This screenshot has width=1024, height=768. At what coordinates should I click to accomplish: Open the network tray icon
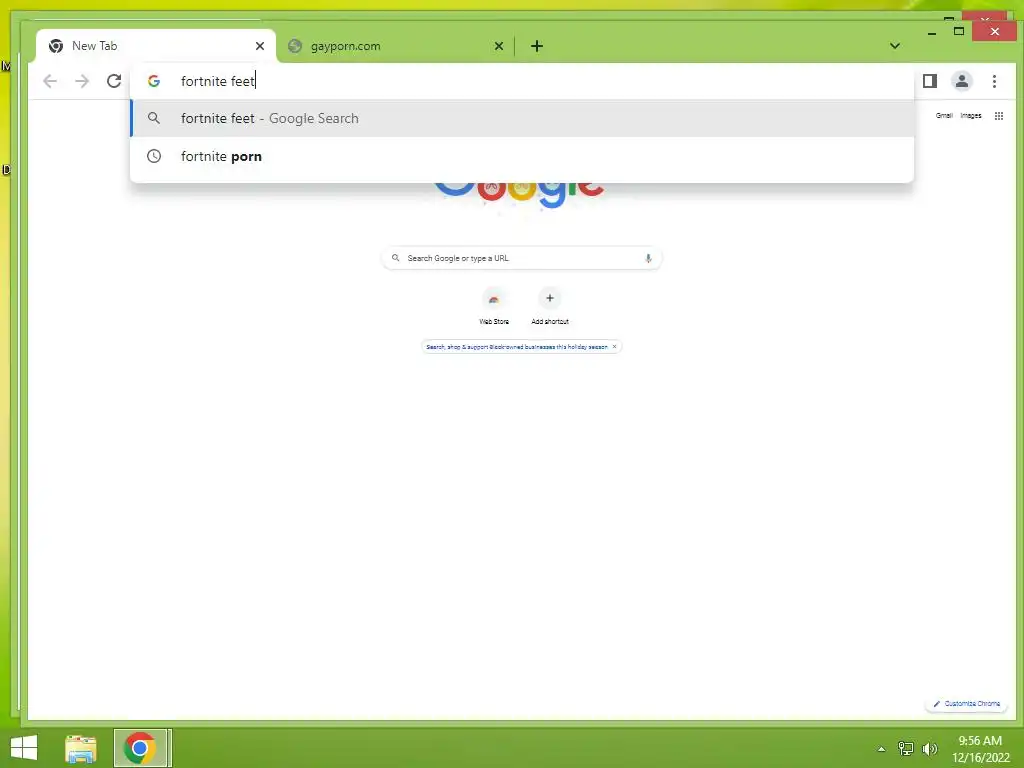pos(905,748)
